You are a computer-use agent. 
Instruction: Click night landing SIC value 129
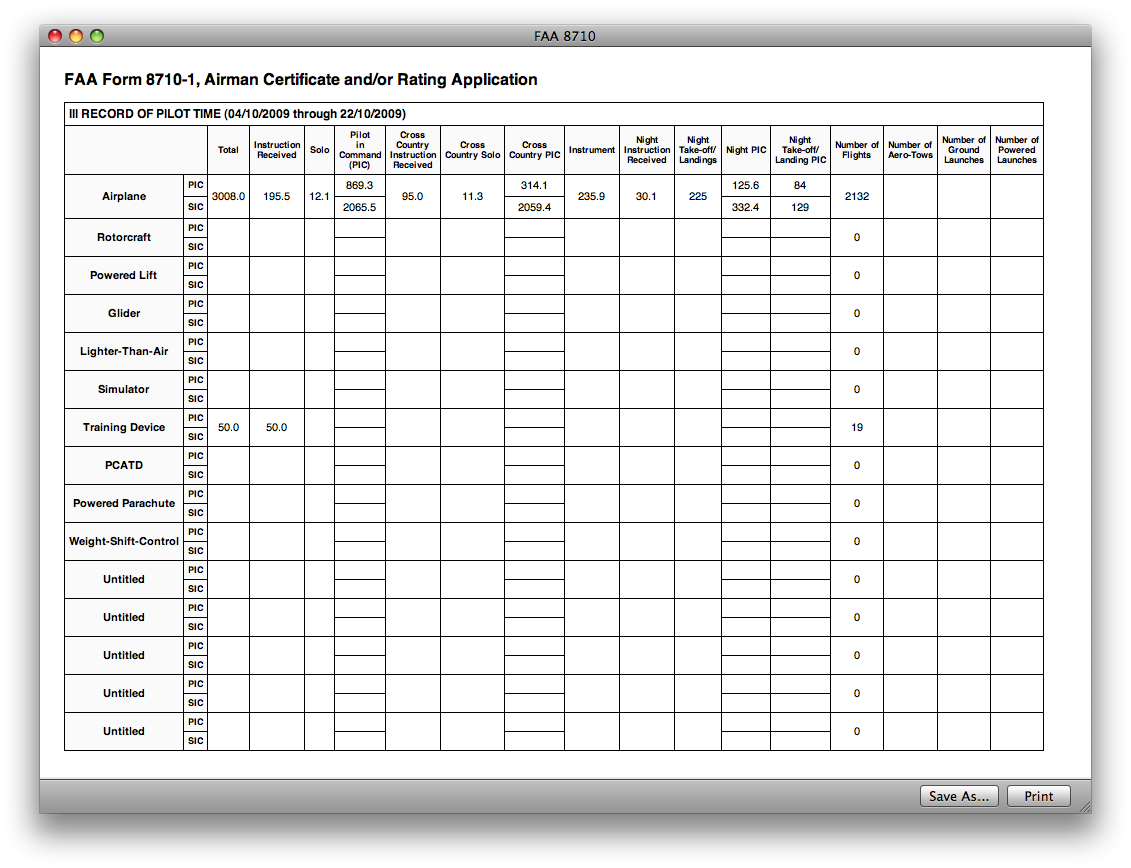800,207
